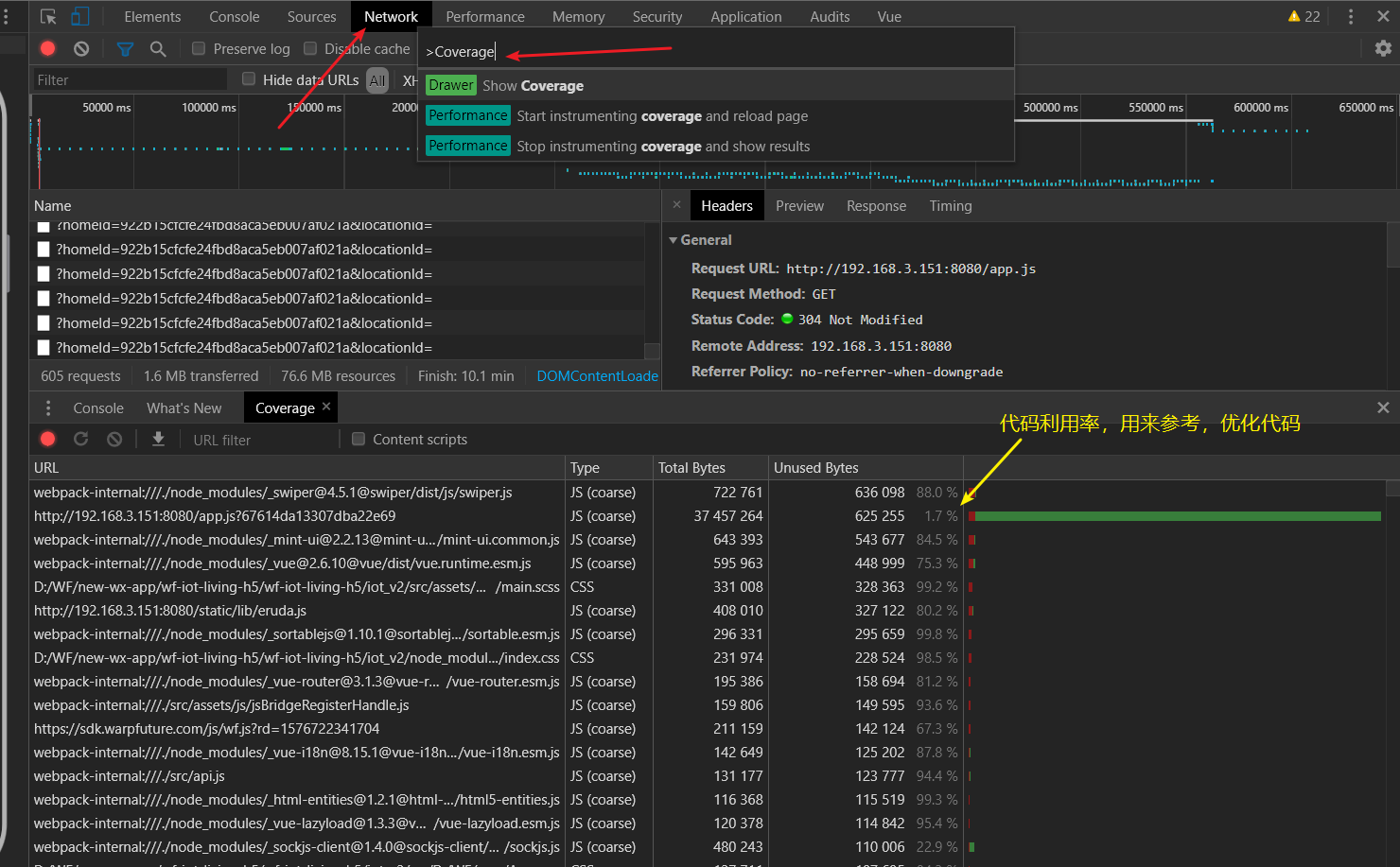
Task: Export coverage data with download icon
Action: click(158, 439)
